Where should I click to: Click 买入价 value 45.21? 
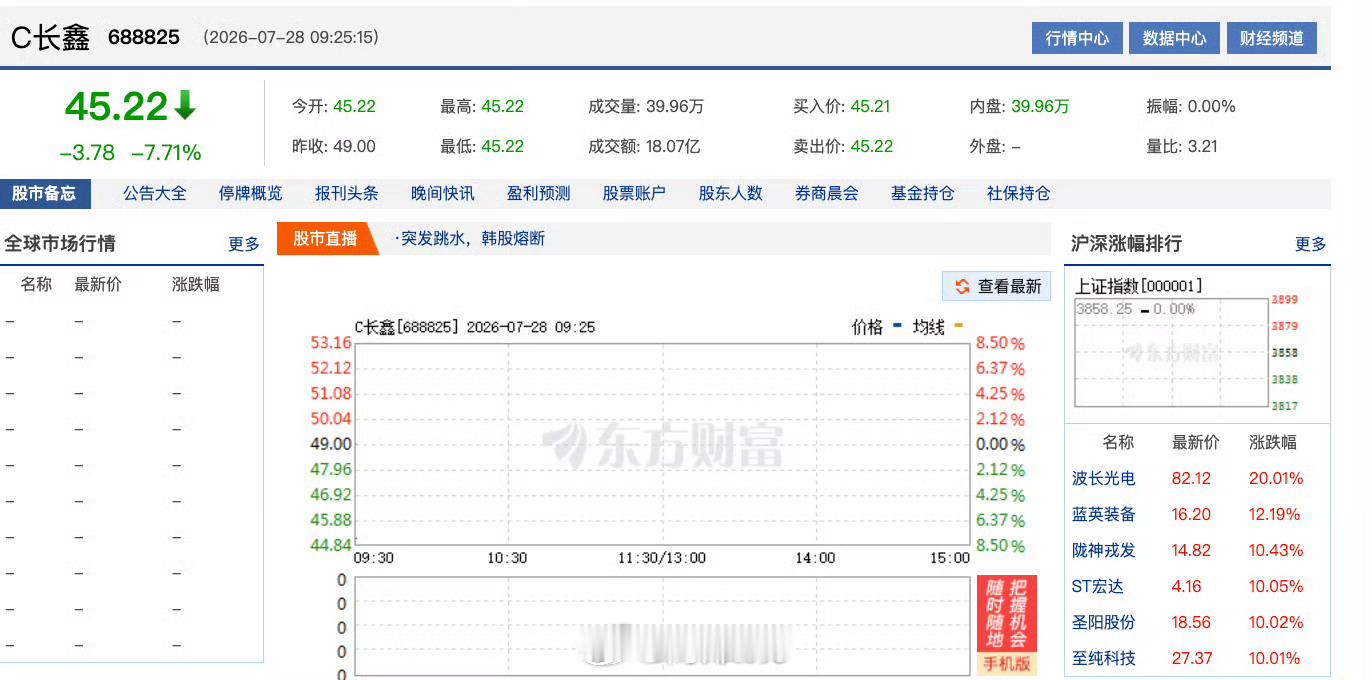870,106
